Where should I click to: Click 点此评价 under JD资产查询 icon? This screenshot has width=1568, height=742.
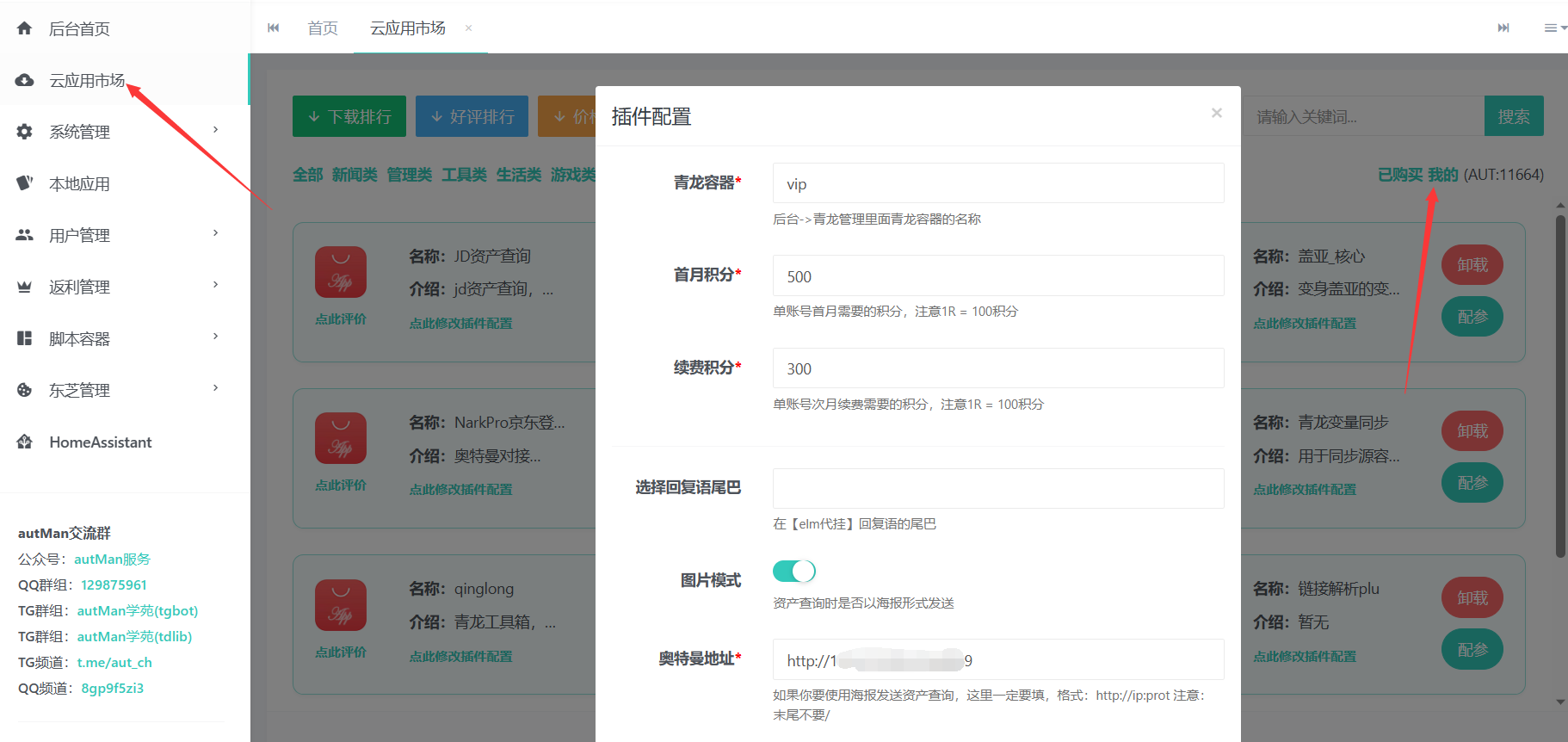click(x=341, y=319)
